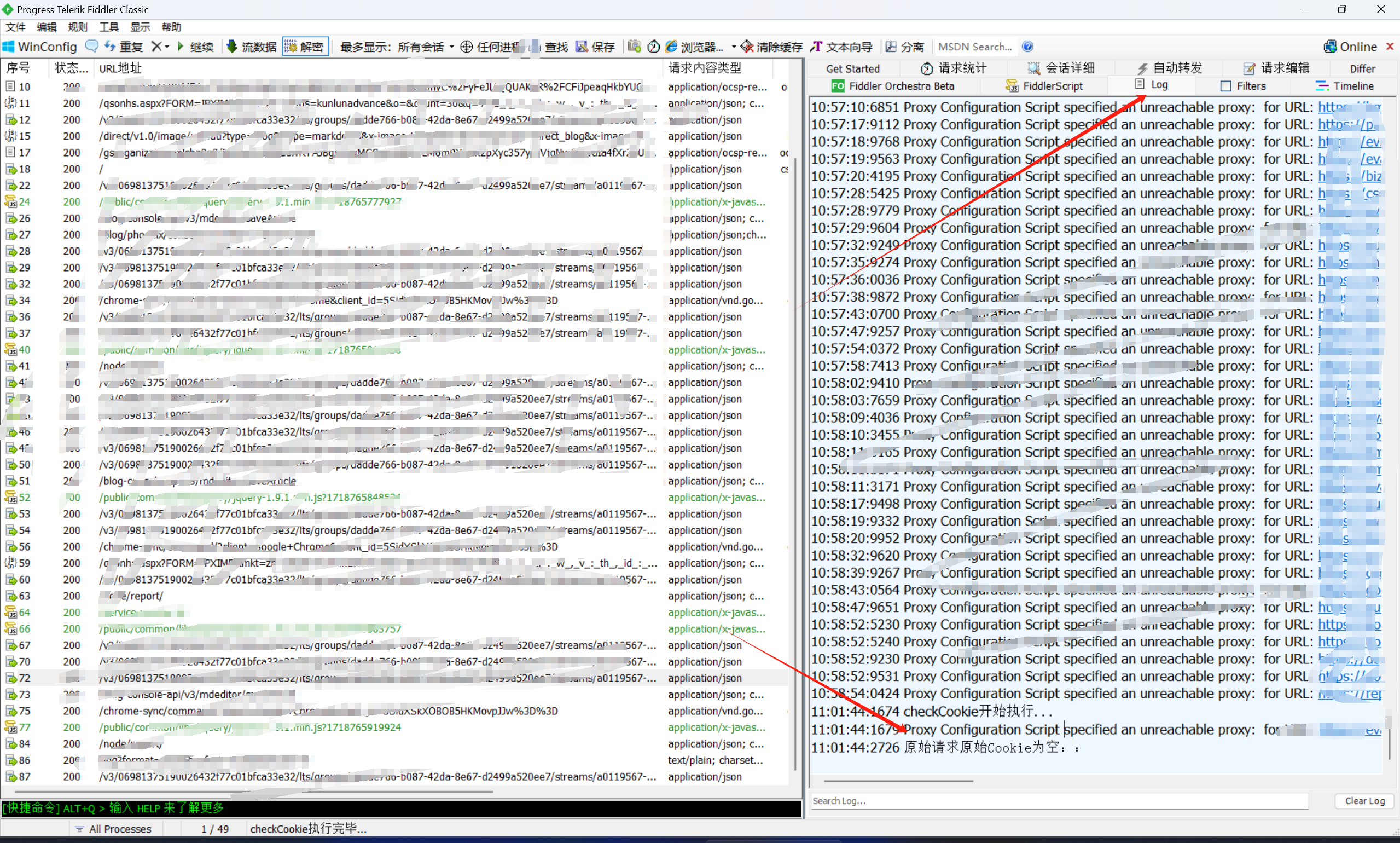Resume sessions with the 继续 button

tap(196, 47)
